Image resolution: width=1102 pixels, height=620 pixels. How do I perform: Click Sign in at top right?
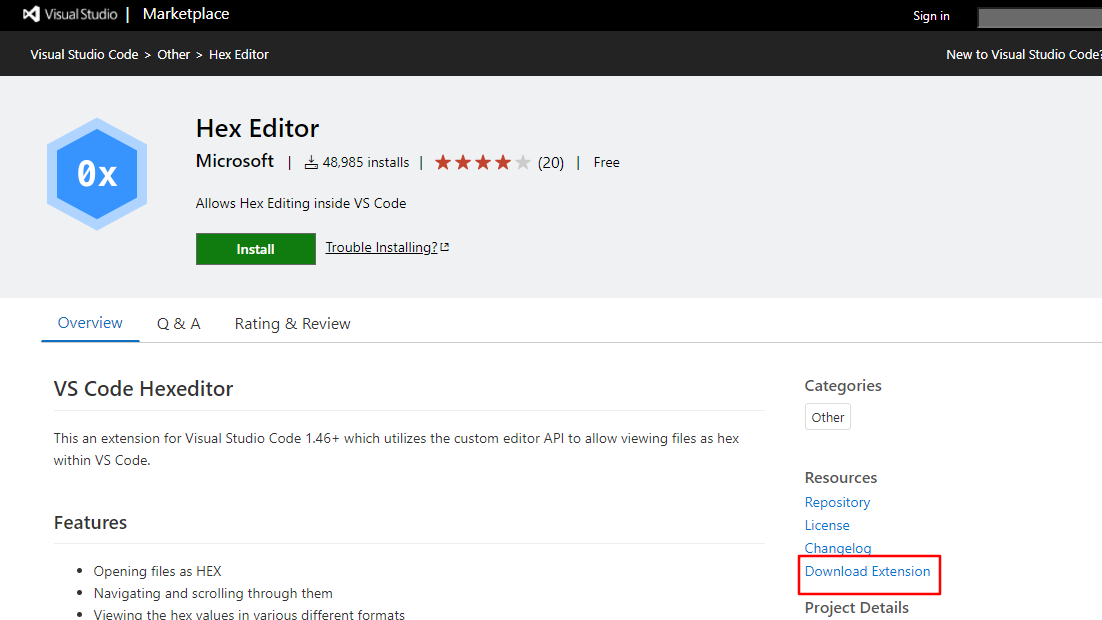pos(931,16)
